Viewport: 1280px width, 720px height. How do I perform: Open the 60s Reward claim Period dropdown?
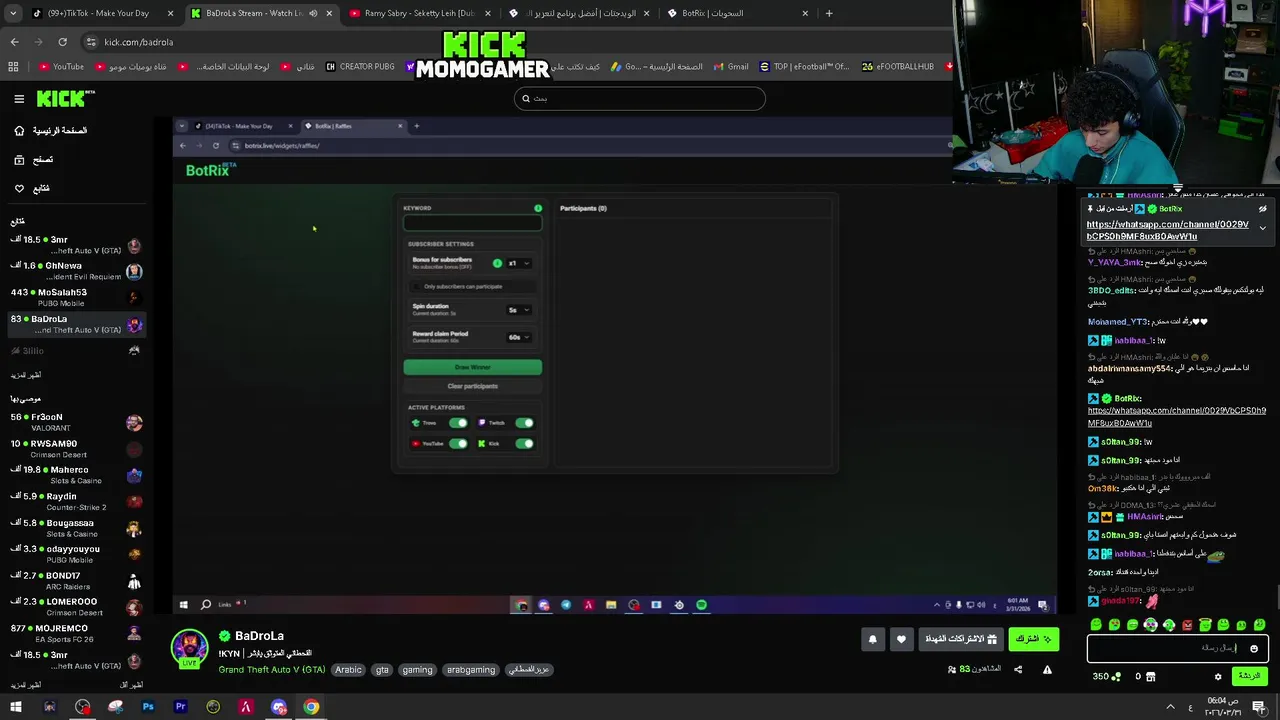(x=518, y=337)
